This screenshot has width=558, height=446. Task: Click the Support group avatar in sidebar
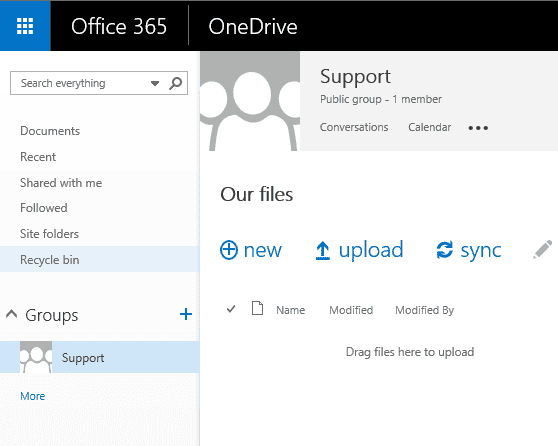click(x=36, y=357)
